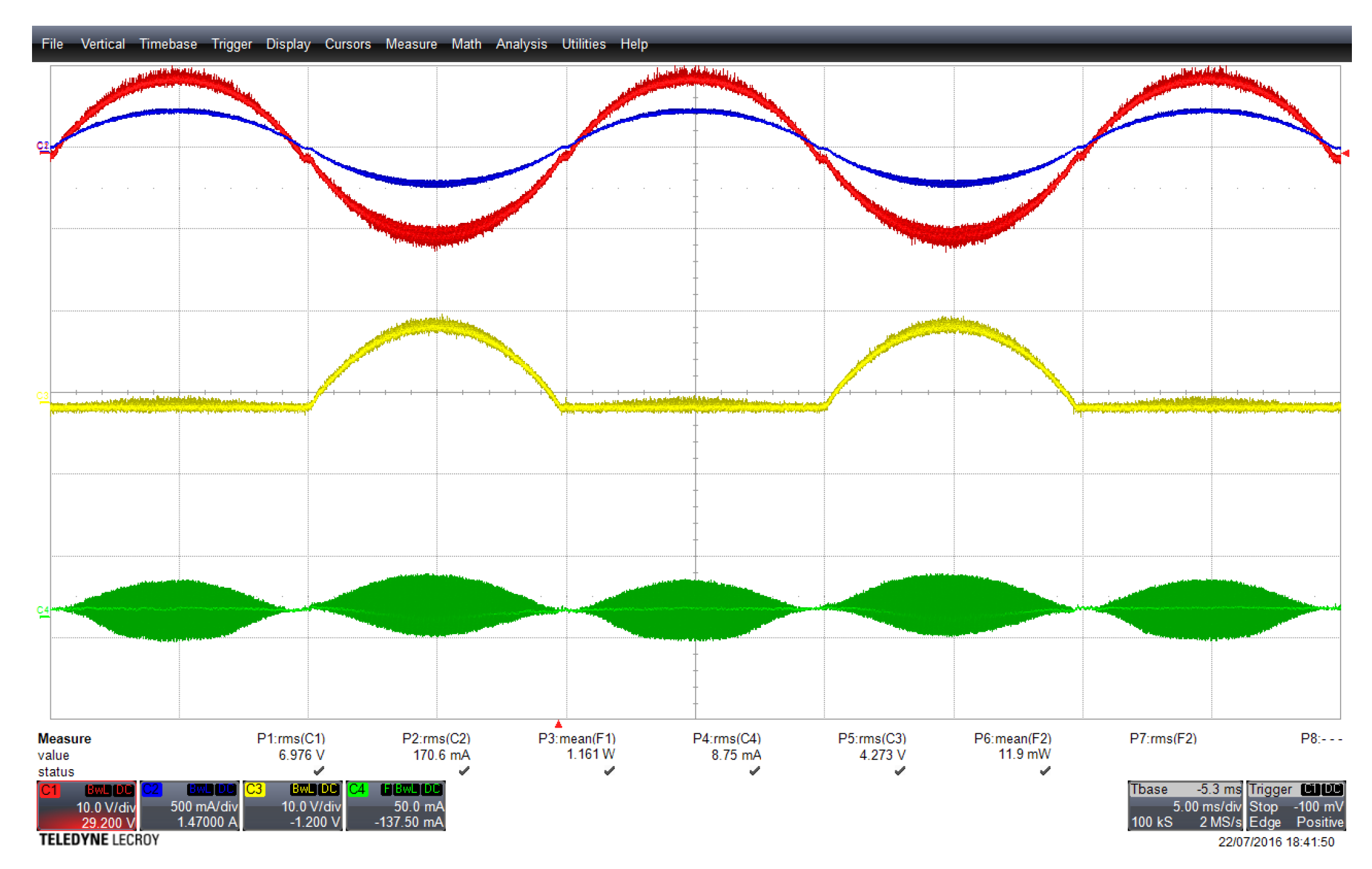Viewport: 1372px width, 869px height.
Task: Click the P7:rms(F2) measurement label
Action: 1163,738
